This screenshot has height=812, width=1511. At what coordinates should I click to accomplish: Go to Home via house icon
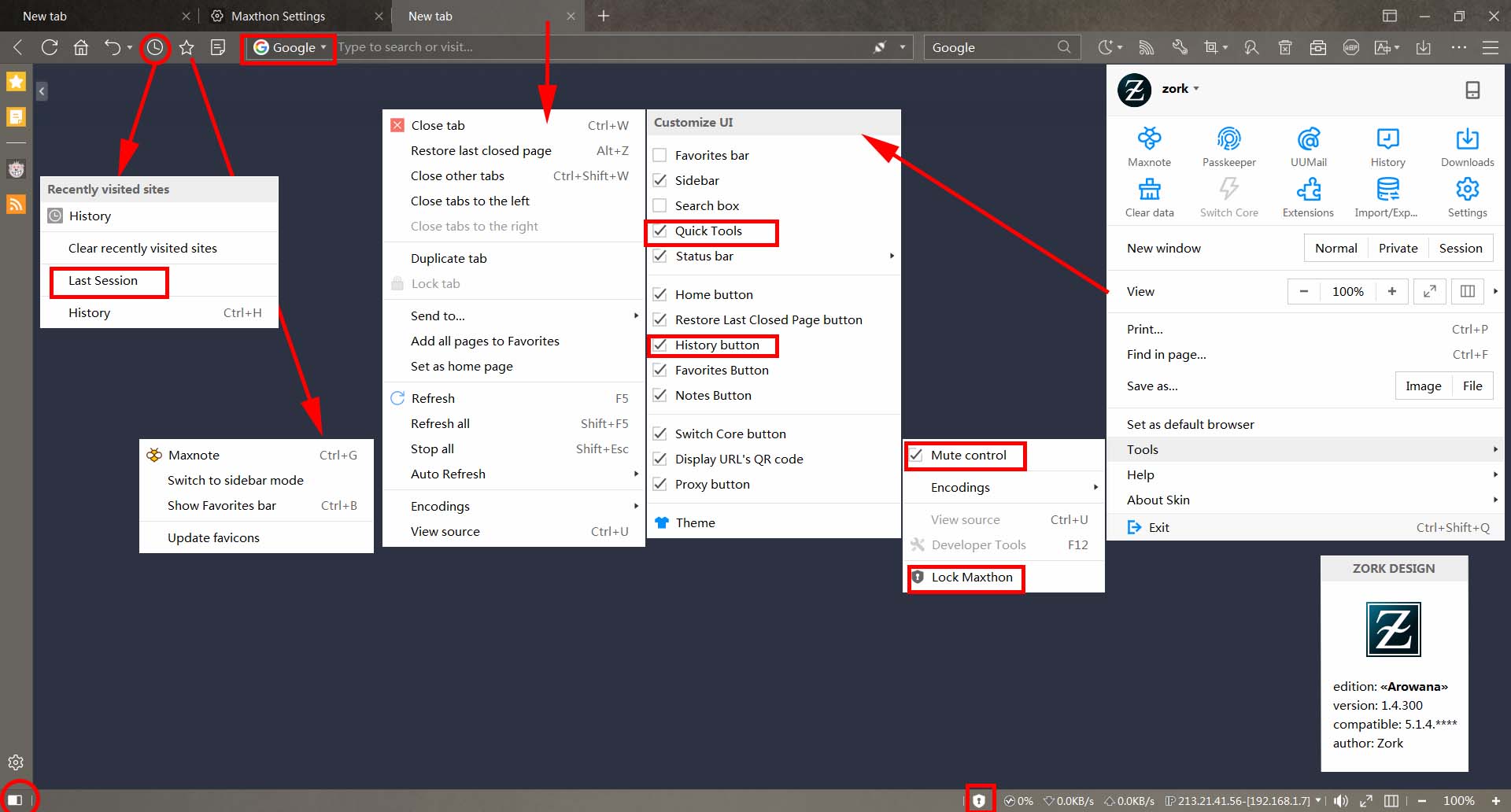tap(81, 47)
